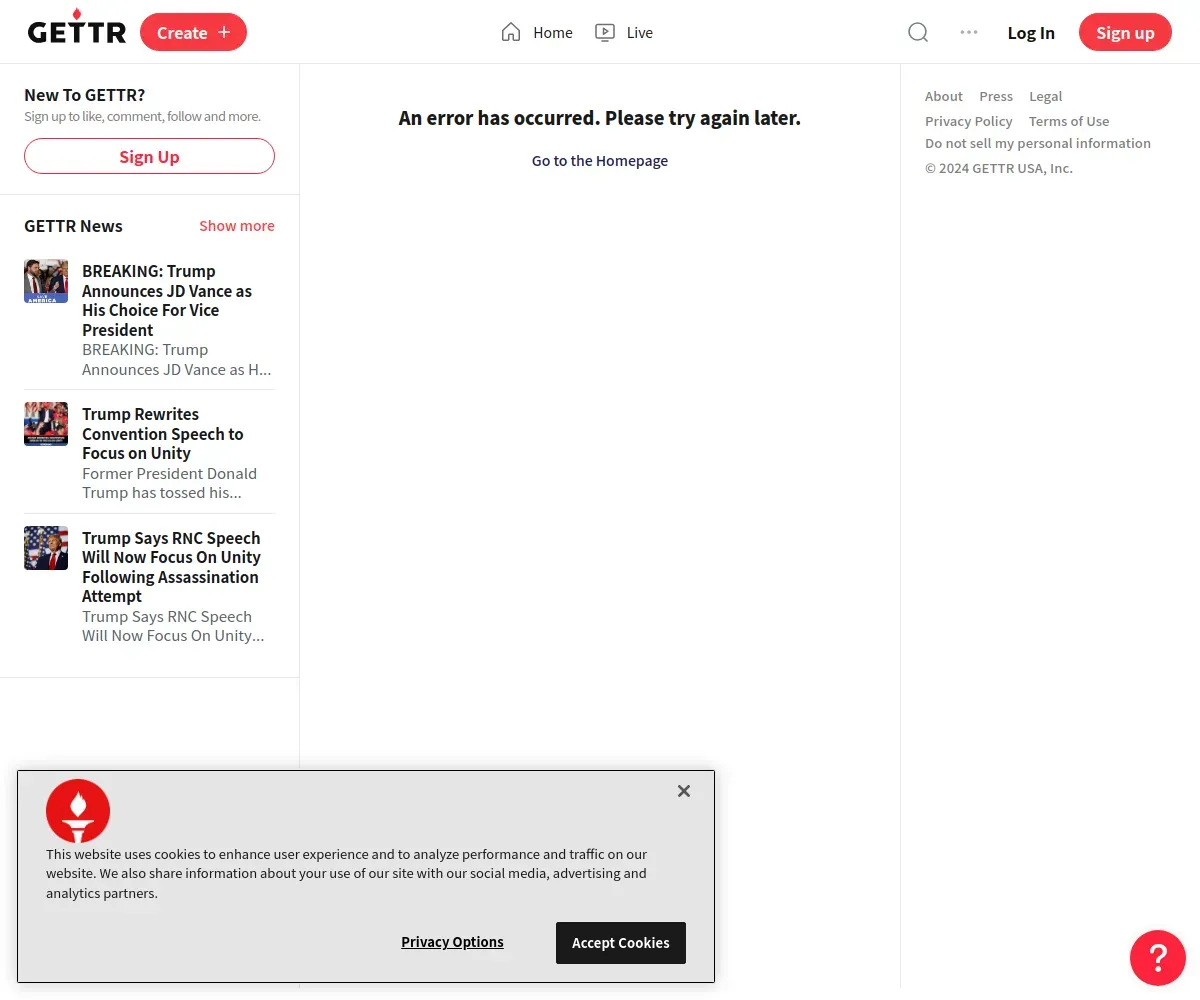Open 'Trump Announces JD Vance' headline
1200x1000 pixels.
[167, 300]
